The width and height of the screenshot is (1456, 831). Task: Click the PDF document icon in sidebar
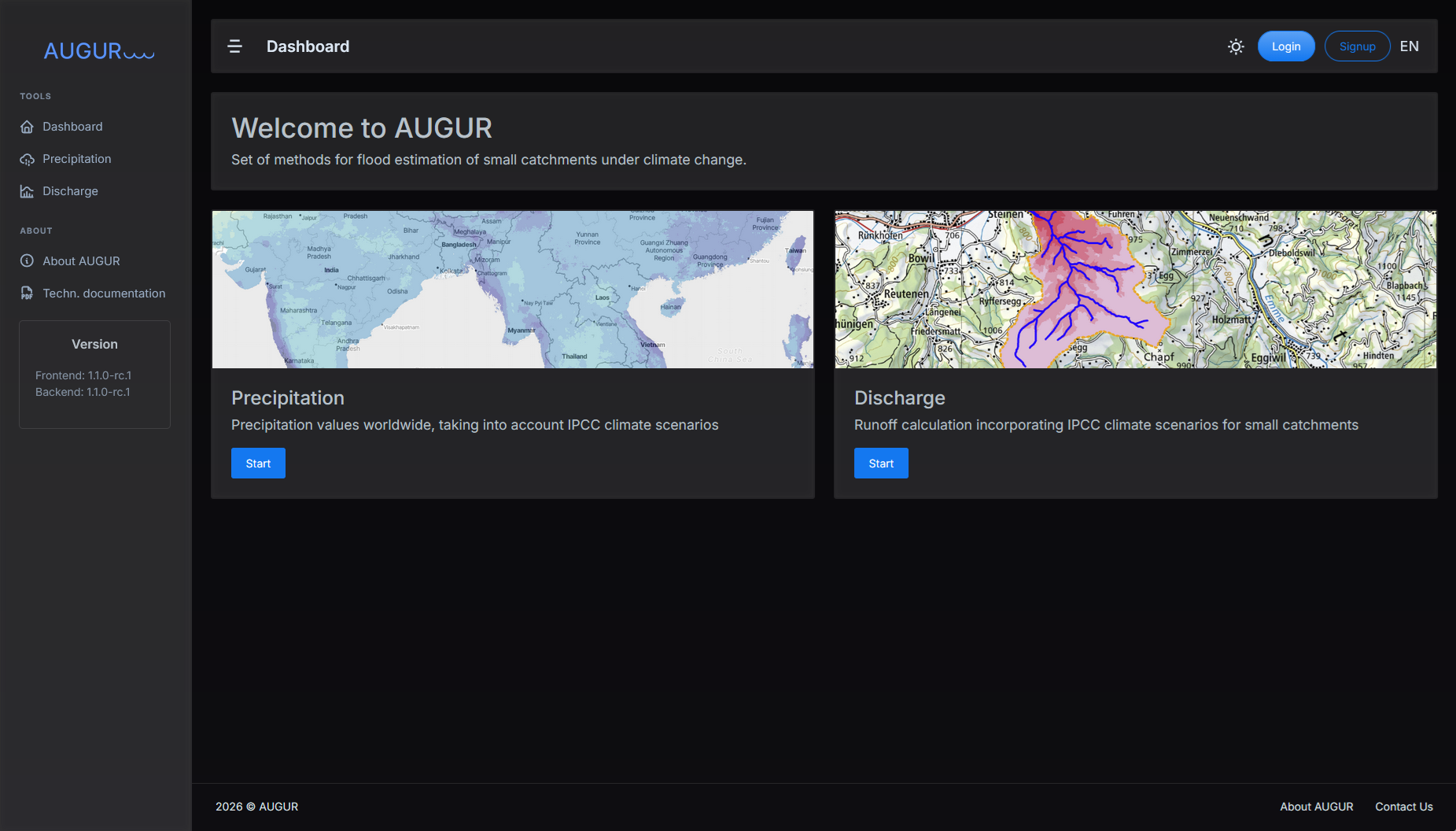28,294
